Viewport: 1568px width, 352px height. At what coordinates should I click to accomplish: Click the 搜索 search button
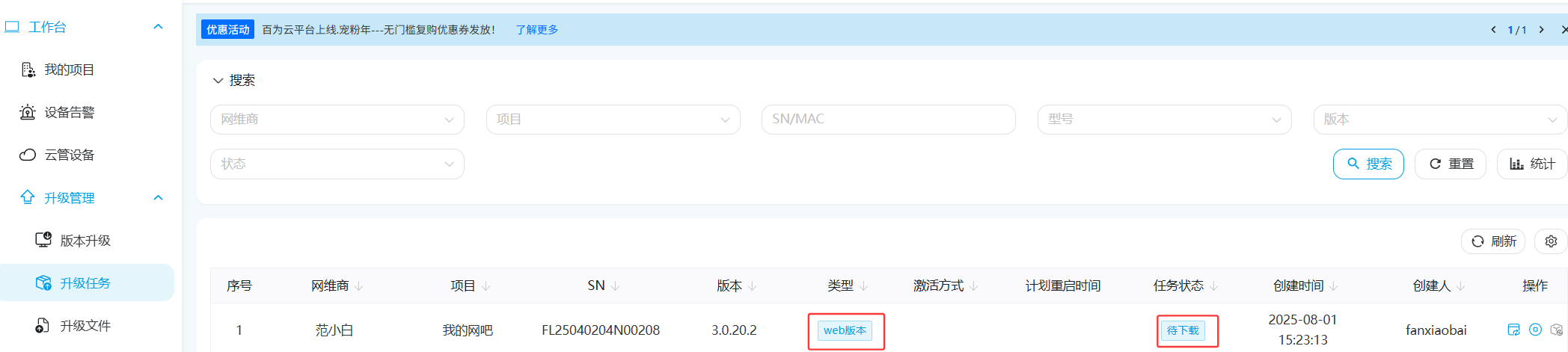click(1368, 164)
